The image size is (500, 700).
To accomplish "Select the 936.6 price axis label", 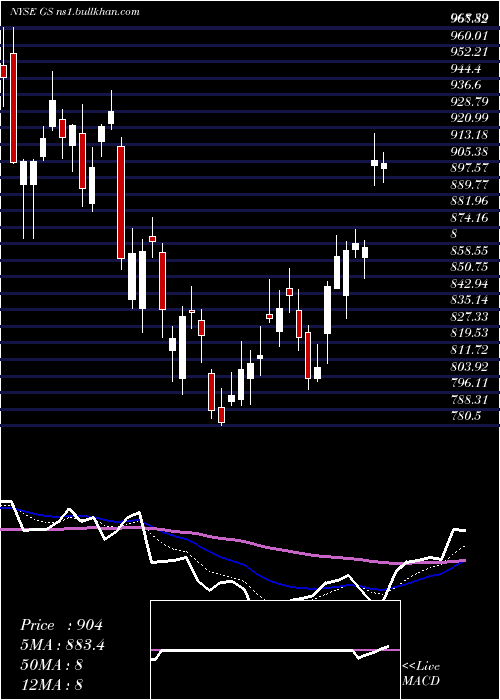I will (x=466, y=85).
